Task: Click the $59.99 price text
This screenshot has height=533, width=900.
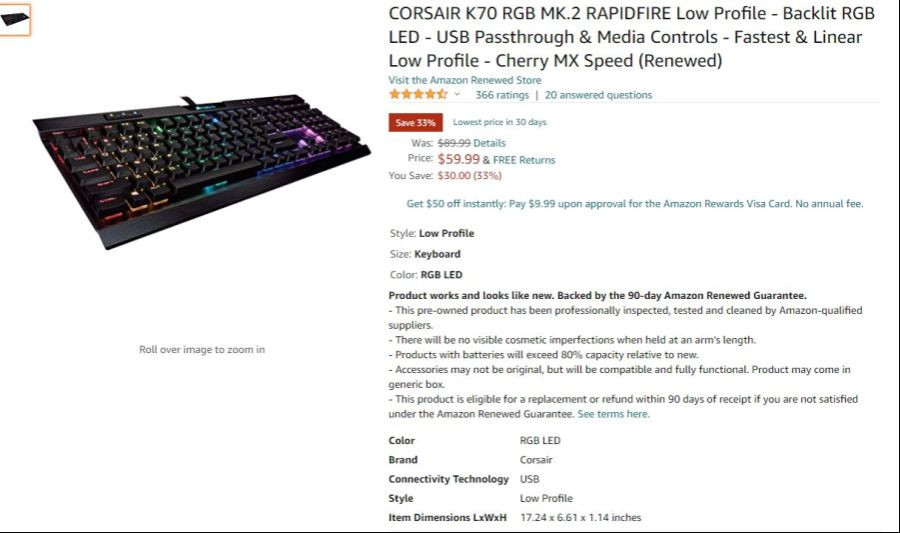Action: click(x=459, y=159)
